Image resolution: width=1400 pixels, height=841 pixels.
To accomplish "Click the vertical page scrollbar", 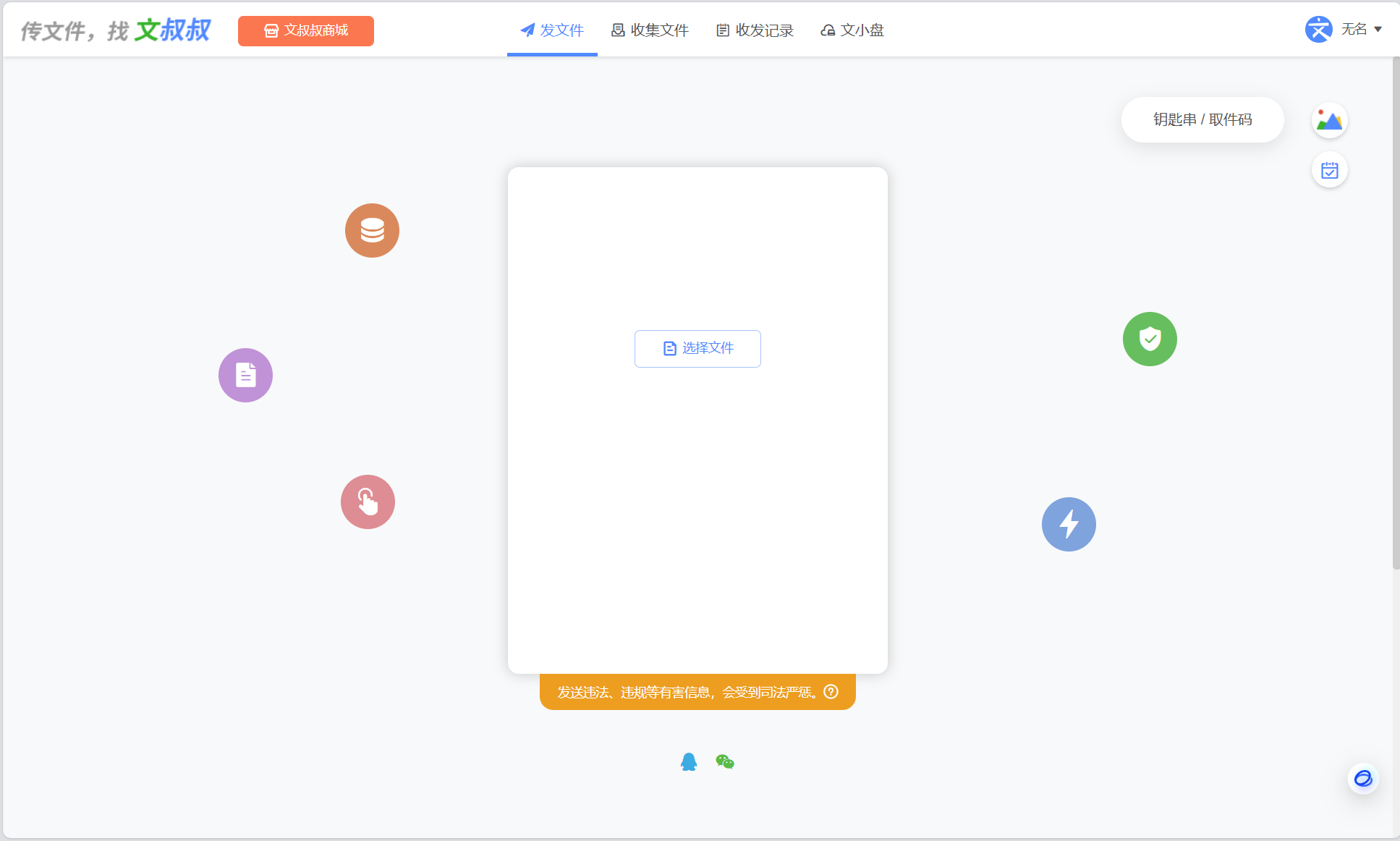I will click(1396, 311).
